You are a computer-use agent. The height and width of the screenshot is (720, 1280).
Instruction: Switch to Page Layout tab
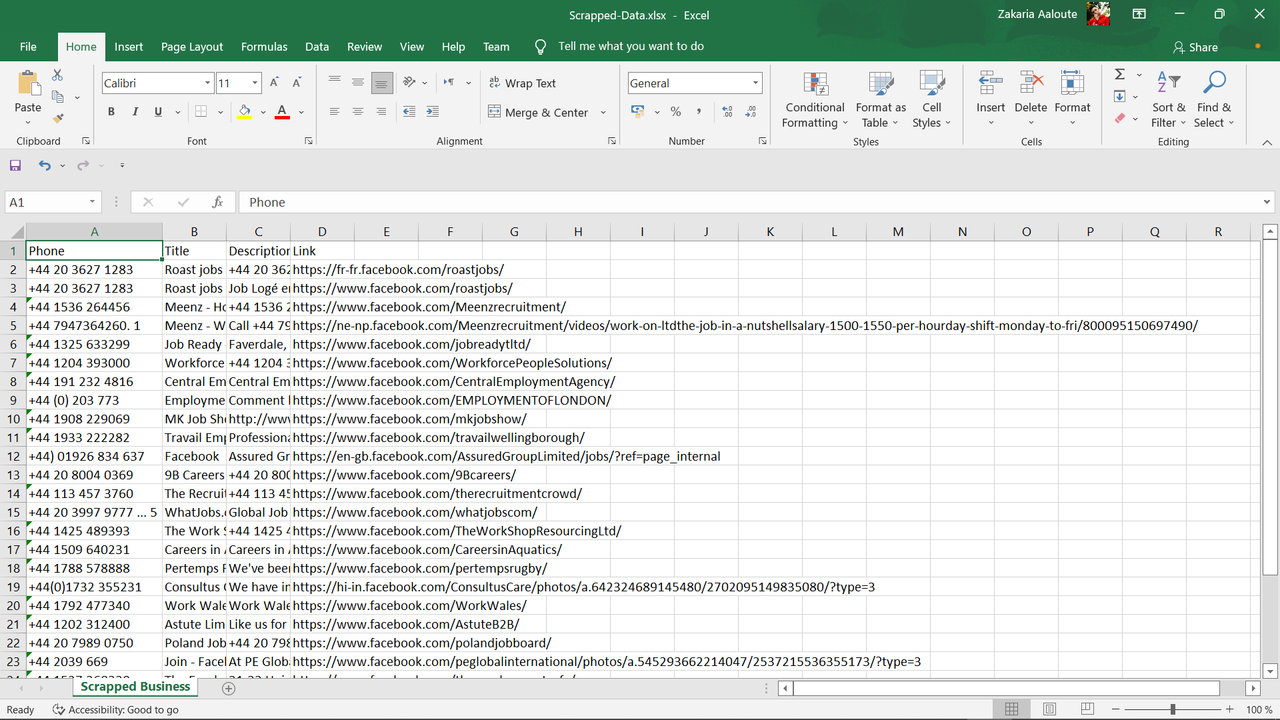pos(192,46)
